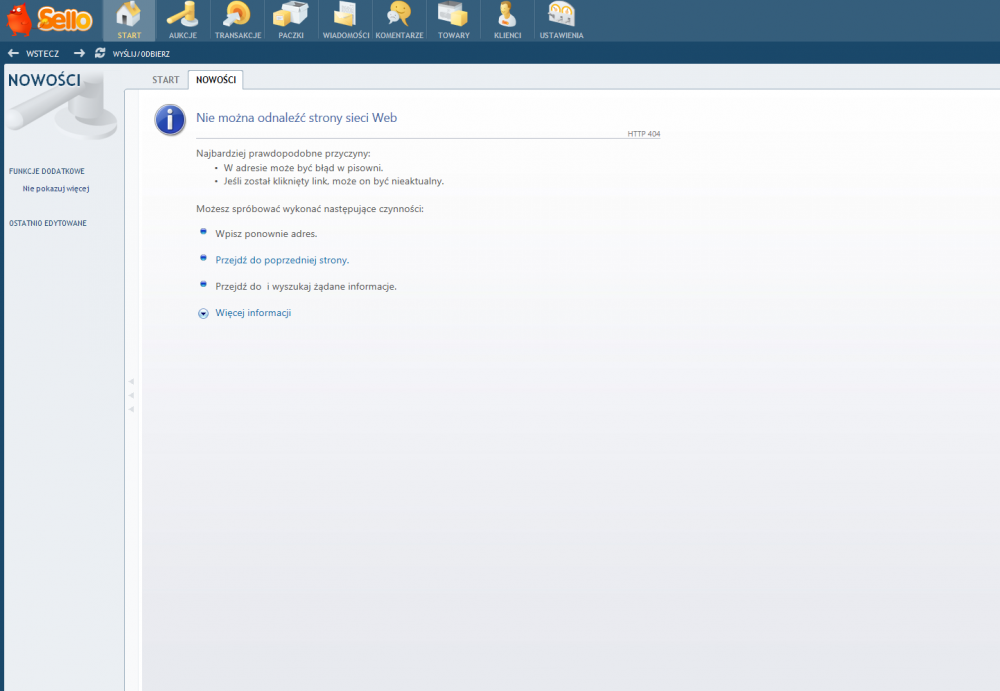Viewport: 1000px width, 691px height.
Task: Open the Towary goods icon
Action: point(453,17)
